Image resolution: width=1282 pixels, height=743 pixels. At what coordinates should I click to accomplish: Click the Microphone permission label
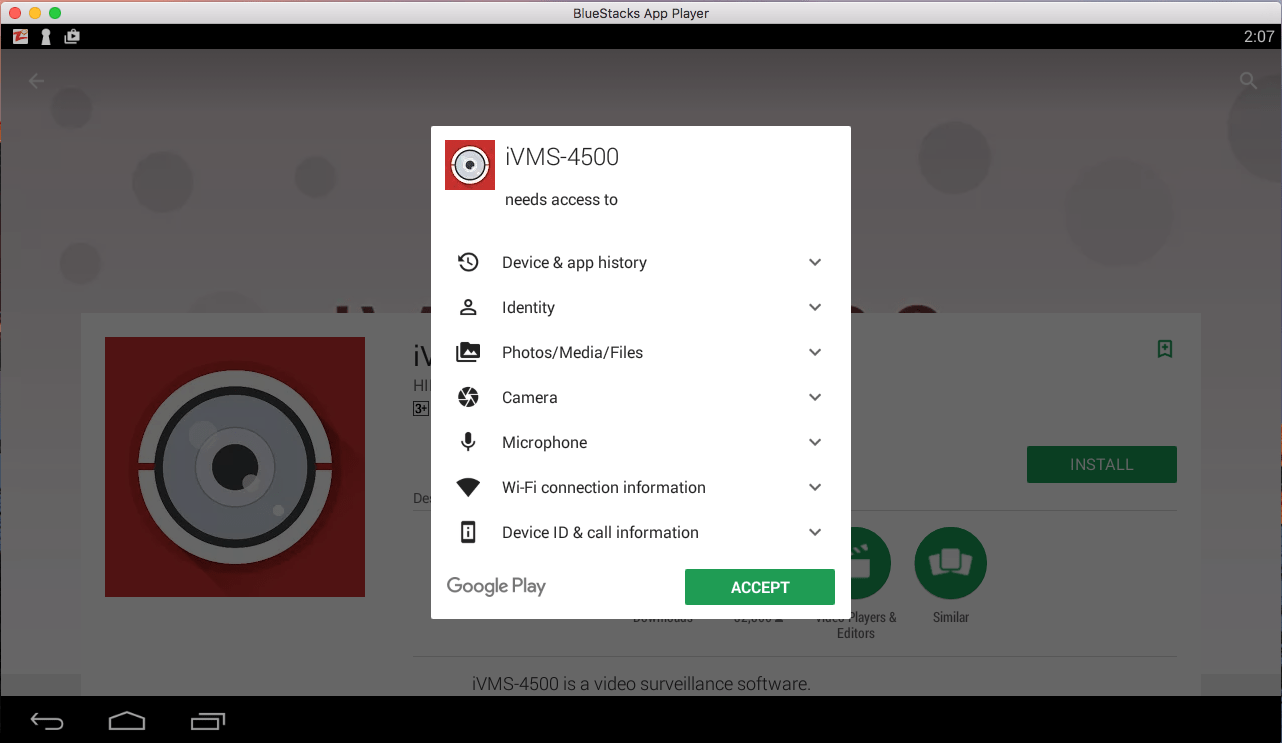pyautogui.click(x=545, y=442)
